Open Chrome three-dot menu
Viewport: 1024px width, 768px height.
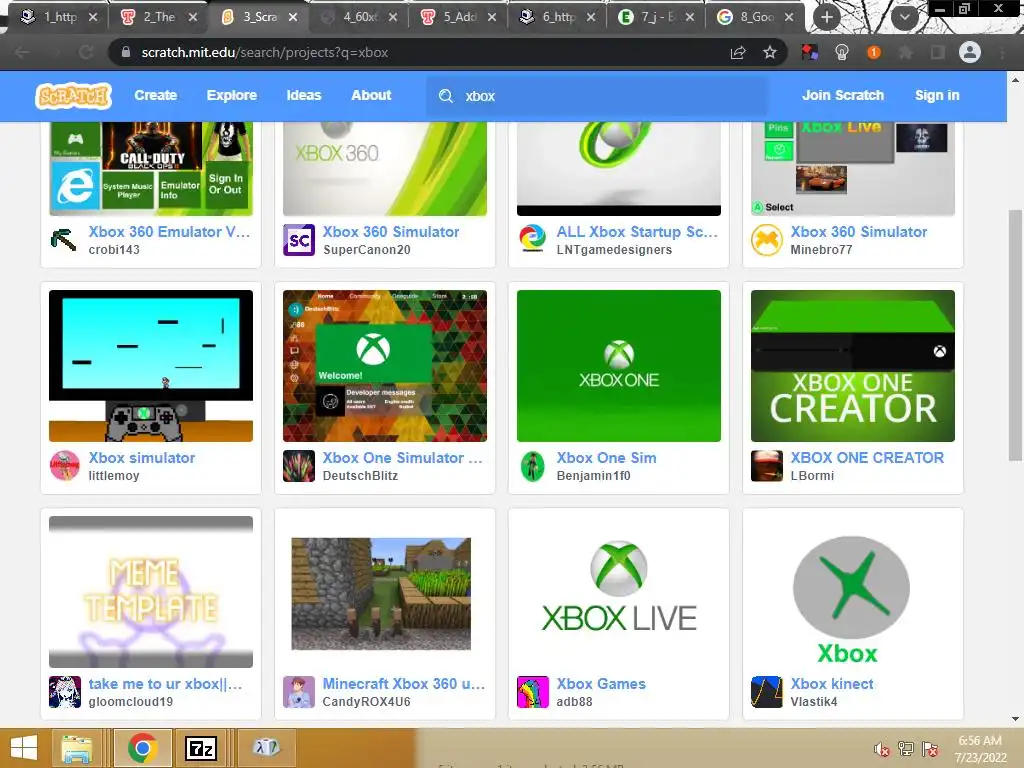coord(1002,52)
